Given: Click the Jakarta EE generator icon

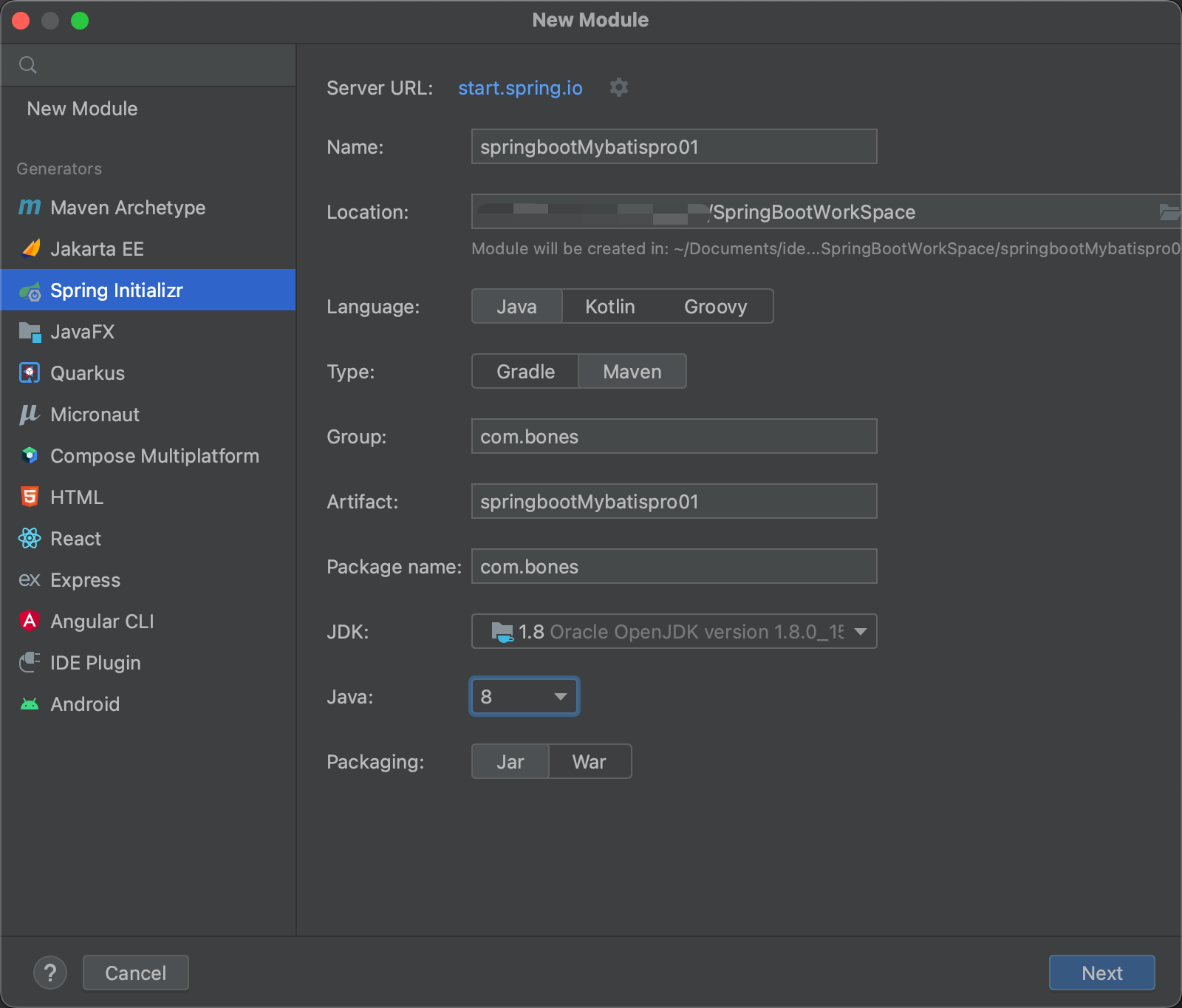Looking at the screenshot, I should (x=30, y=249).
